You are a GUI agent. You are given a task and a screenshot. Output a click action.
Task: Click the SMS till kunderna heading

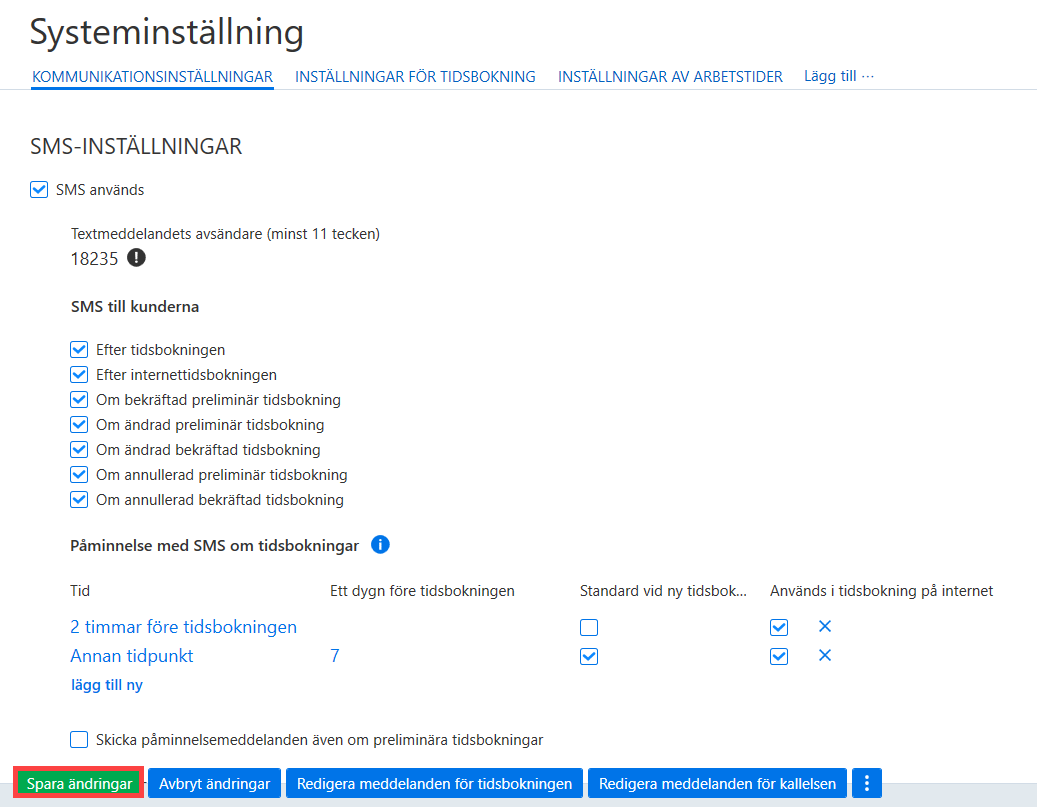tap(135, 306)
